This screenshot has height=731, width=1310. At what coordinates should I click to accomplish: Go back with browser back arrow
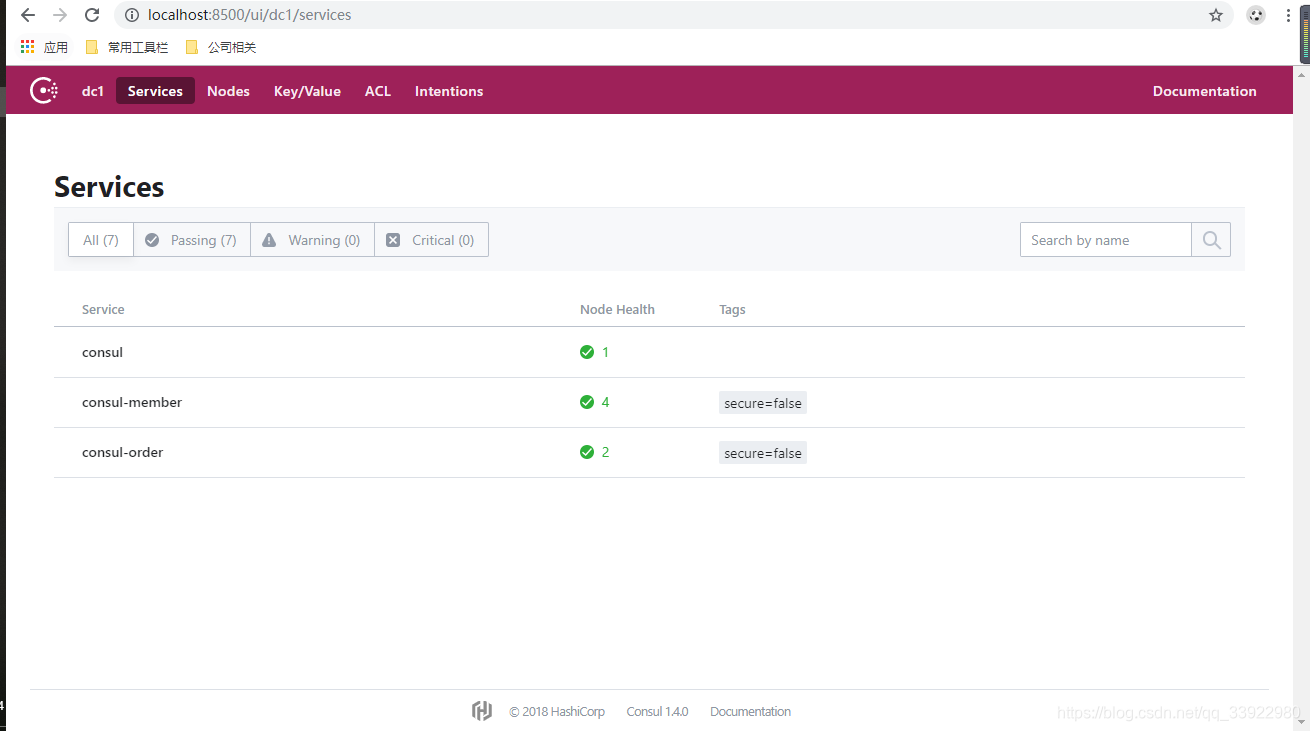pos(28,15)
